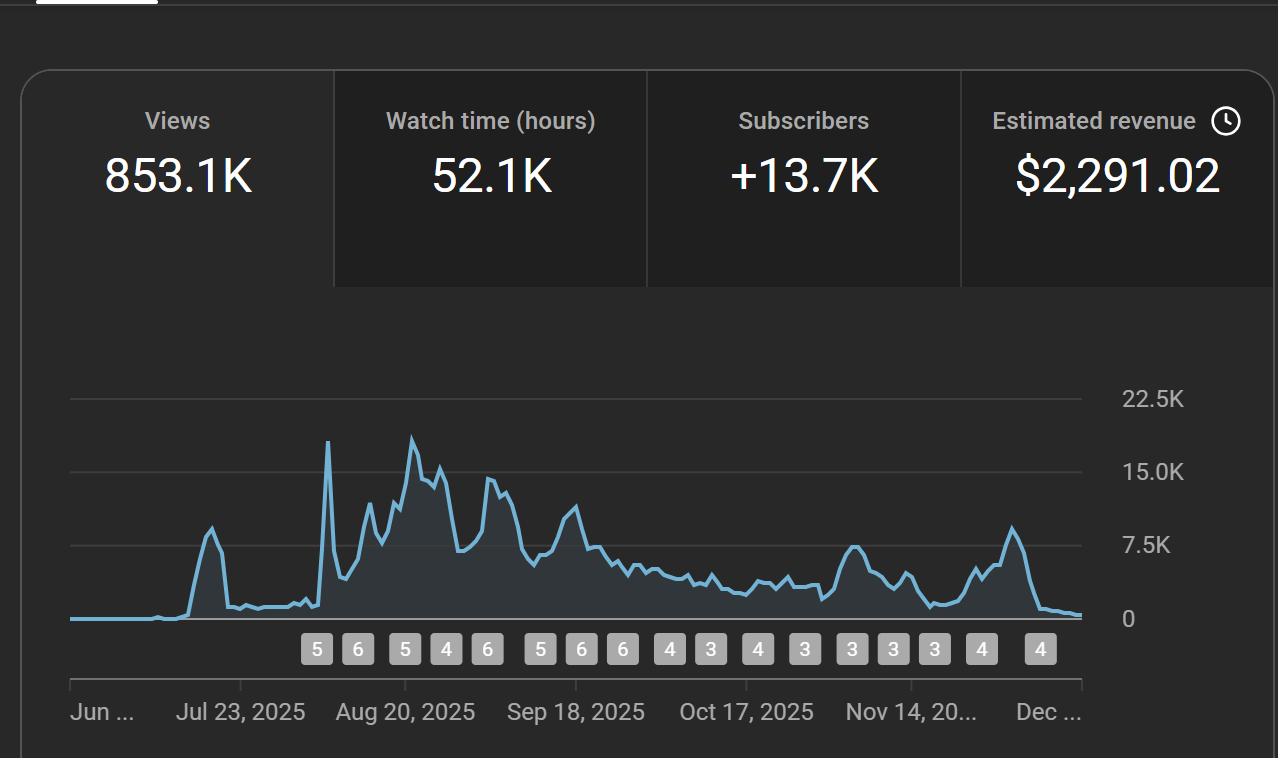The height and width of the screenshot is (758, 1278).
Task: Click the 22.5K y-axis label
Action: point(1153,399)
